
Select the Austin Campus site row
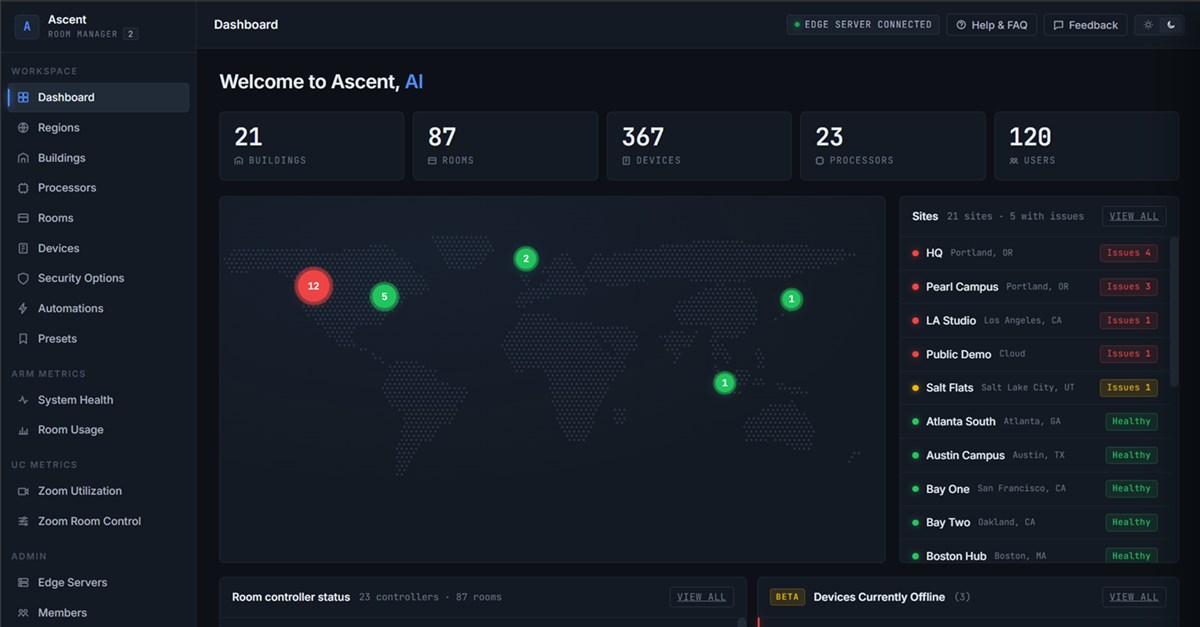point(1034,455)
